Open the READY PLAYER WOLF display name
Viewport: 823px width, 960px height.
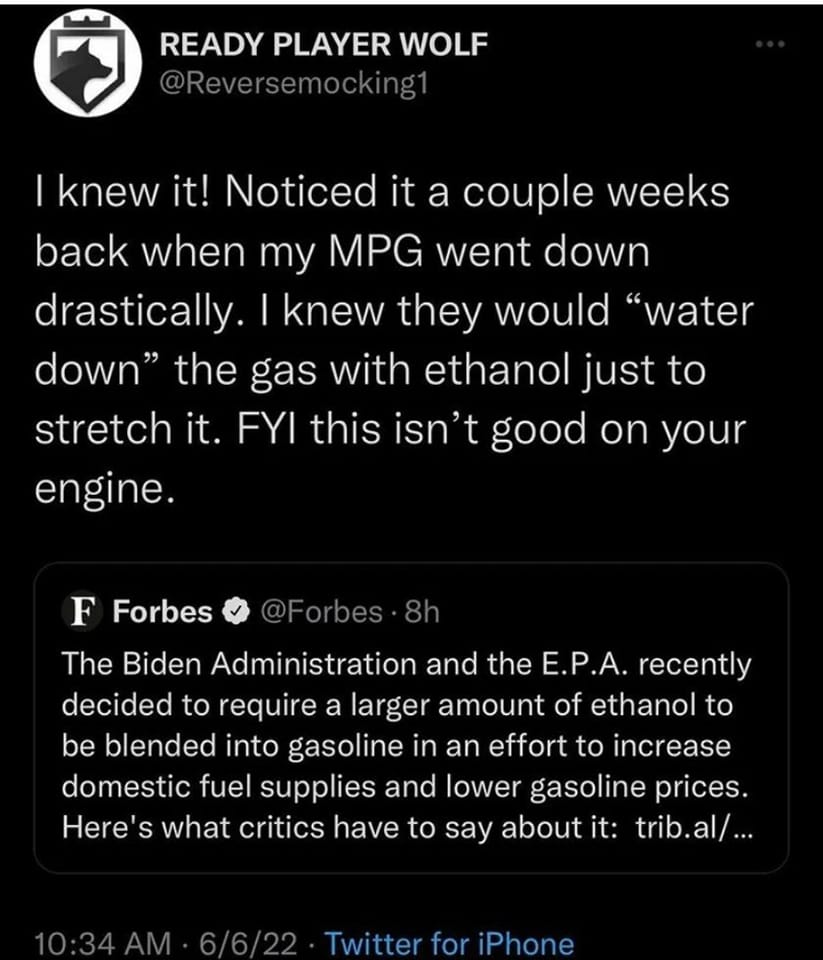pyautogui.click(x=325, y=44)
